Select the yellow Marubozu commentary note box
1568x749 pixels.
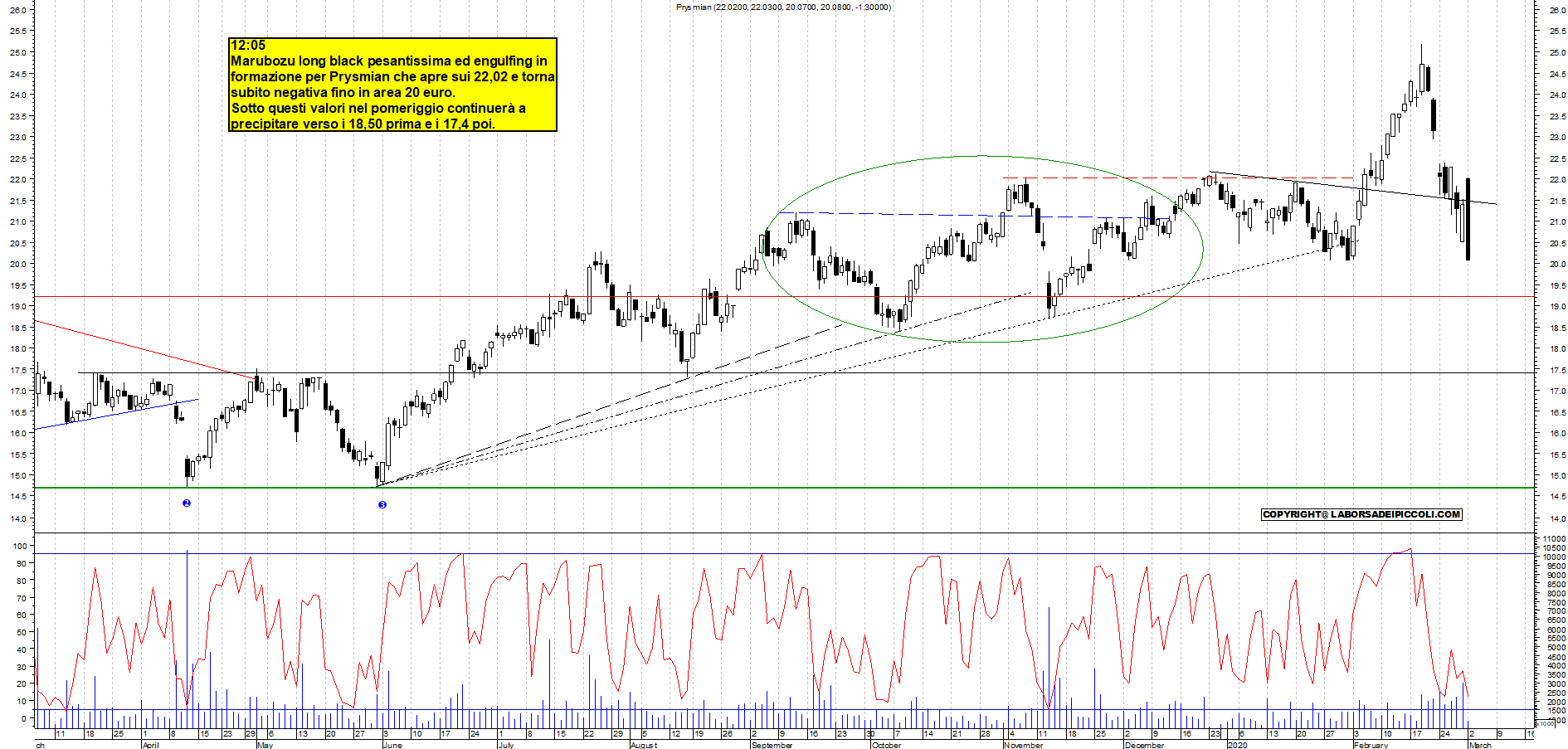point(392,84)
